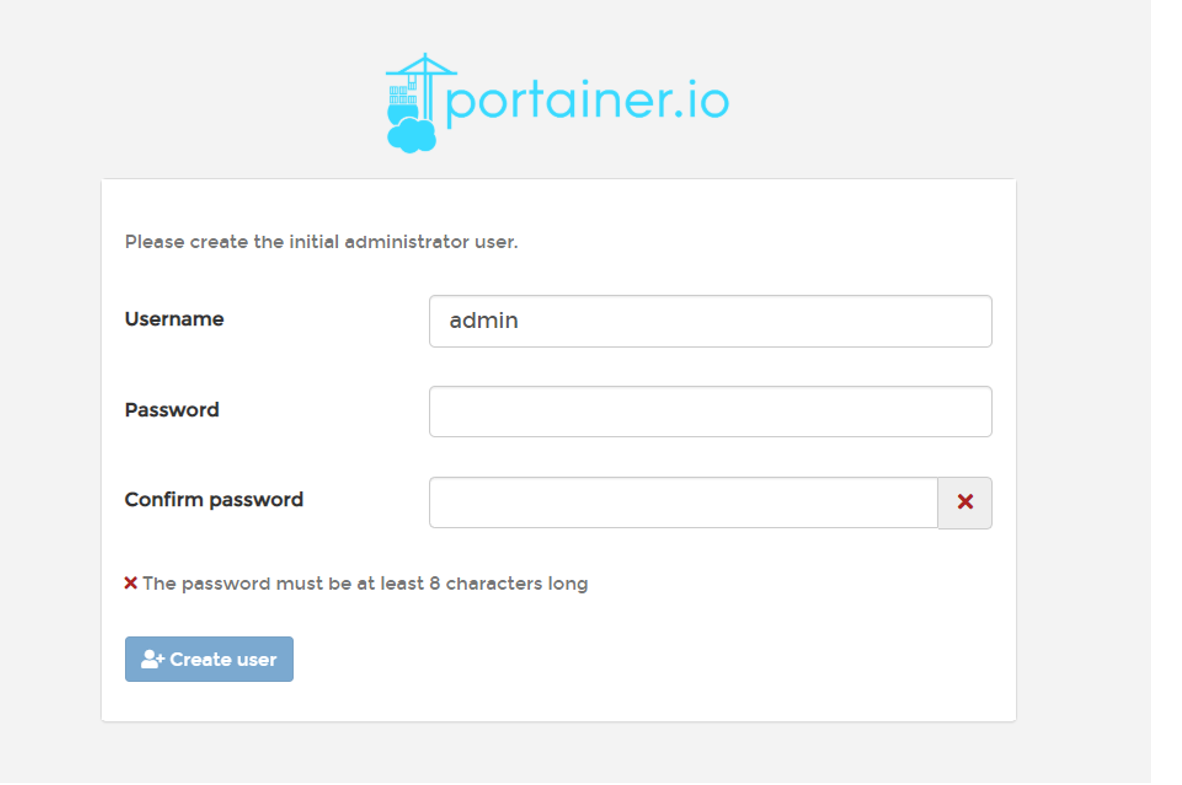Image resolution: width=1182 pixels, height=785 pixels.
Task: Click the Confirm password label
Action: point(214,500)
